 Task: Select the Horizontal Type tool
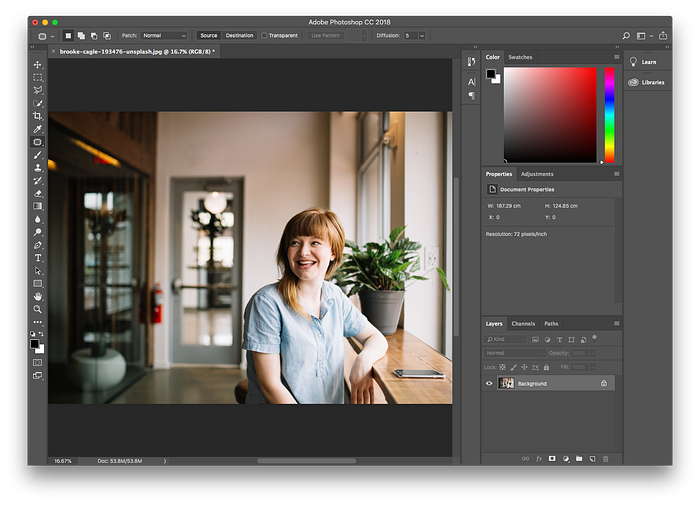(38, 258)
